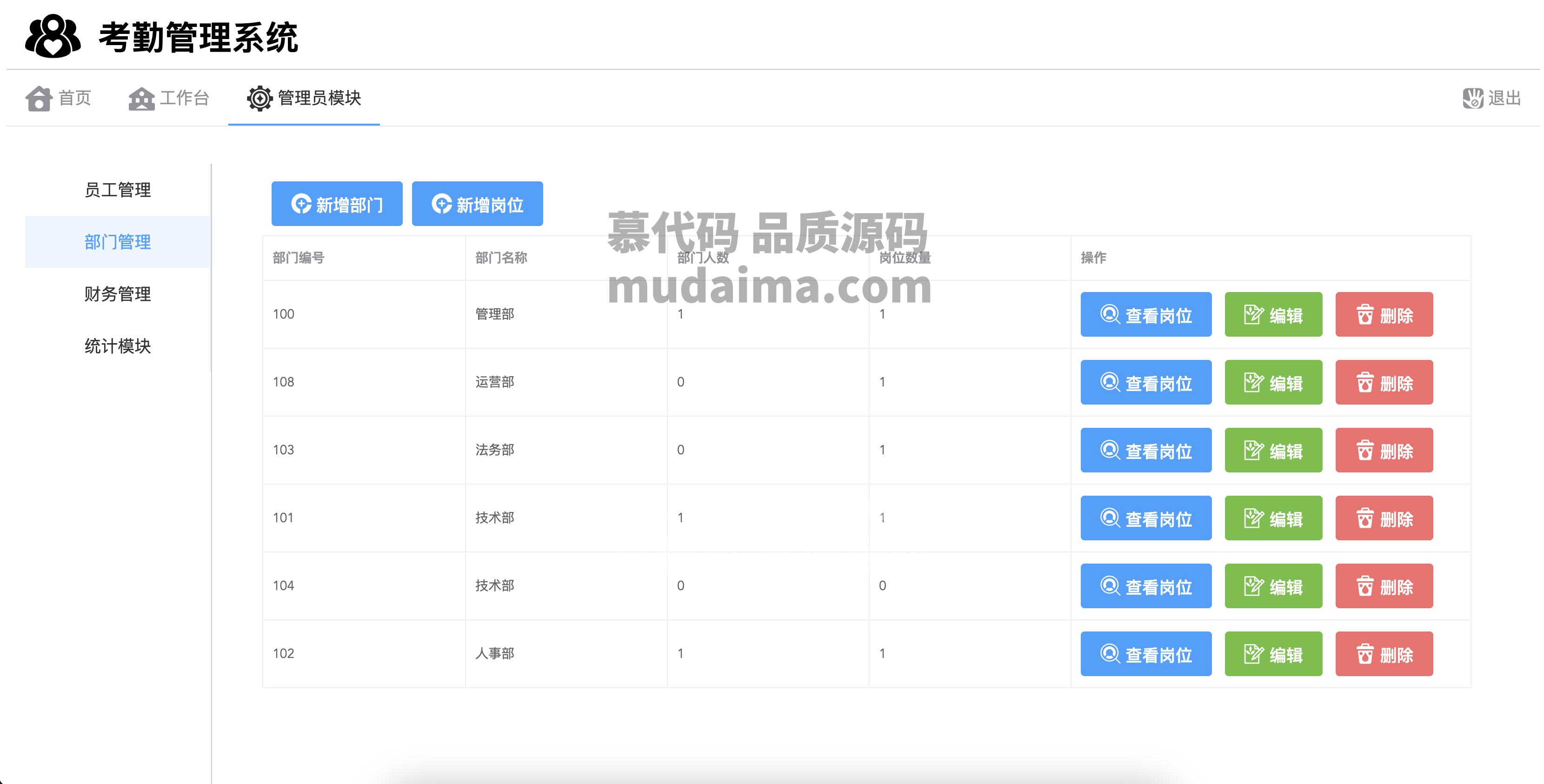Image resolution: width=1544 pixels, height=784 pixels.
Task: Click the pencil edit icon in row 100
Action: click(x=1254, y=314)
